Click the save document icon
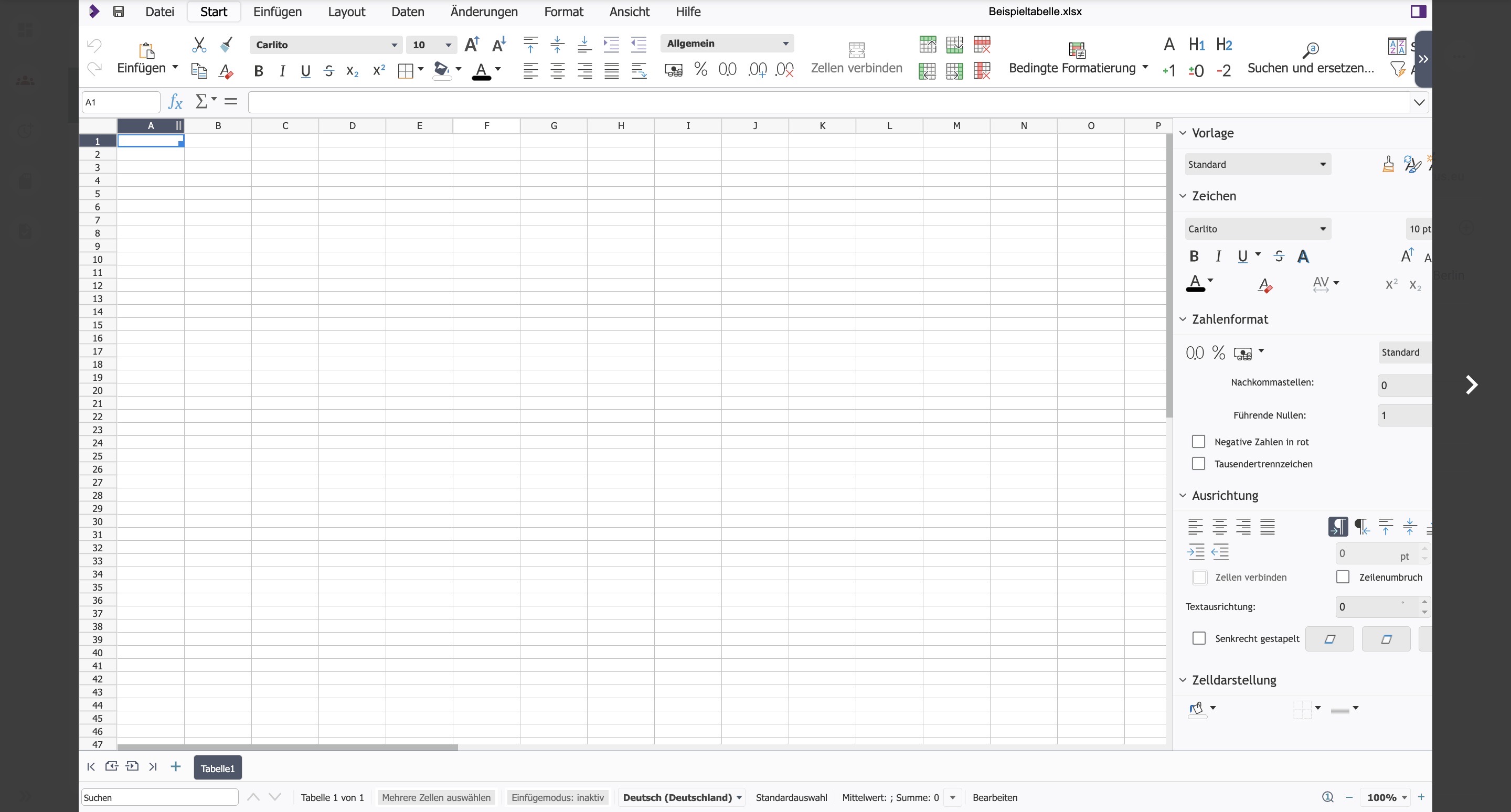1511x812 pixels. click(119, 12)
